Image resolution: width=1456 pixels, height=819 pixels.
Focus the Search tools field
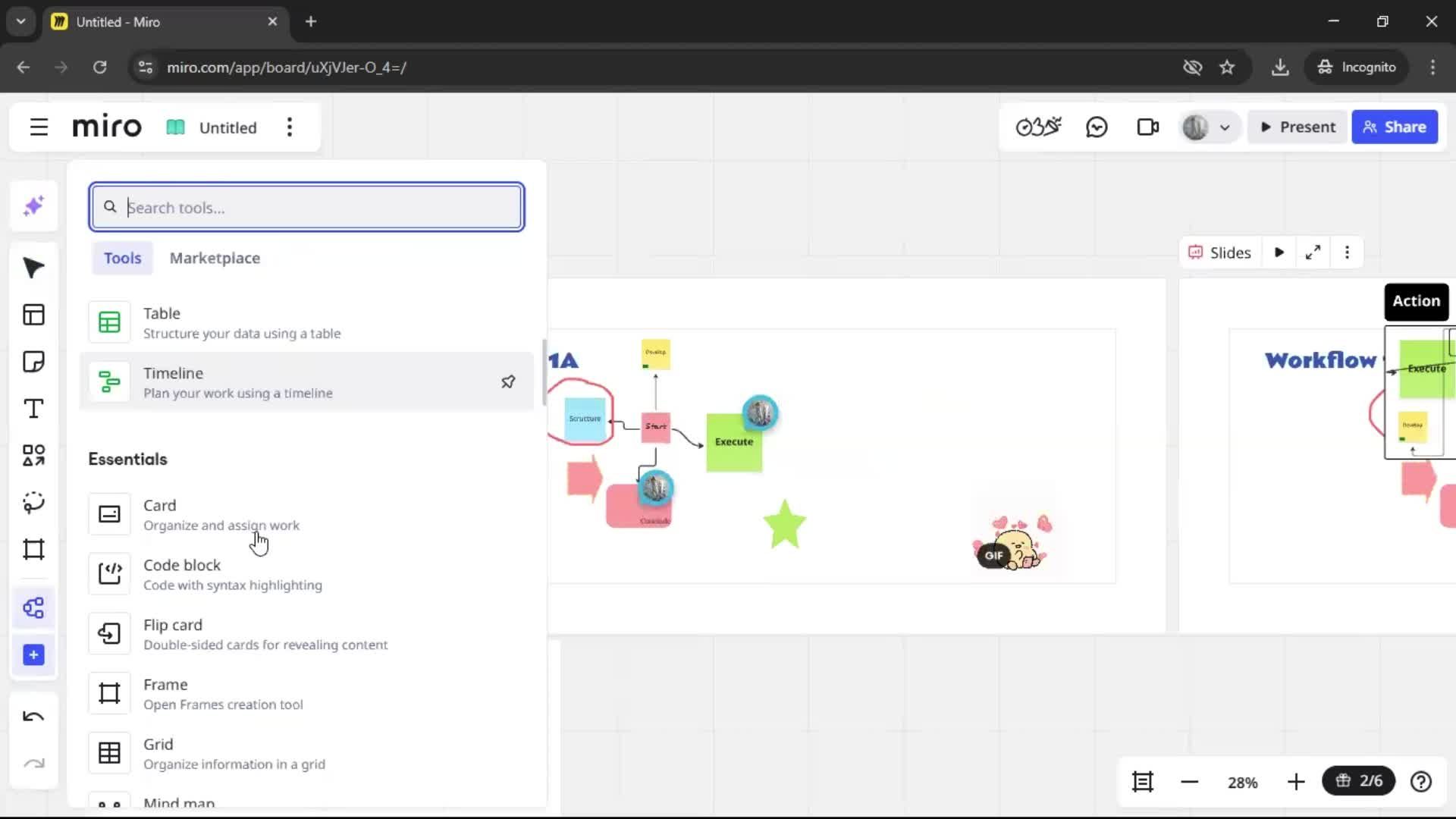[306, 207]
